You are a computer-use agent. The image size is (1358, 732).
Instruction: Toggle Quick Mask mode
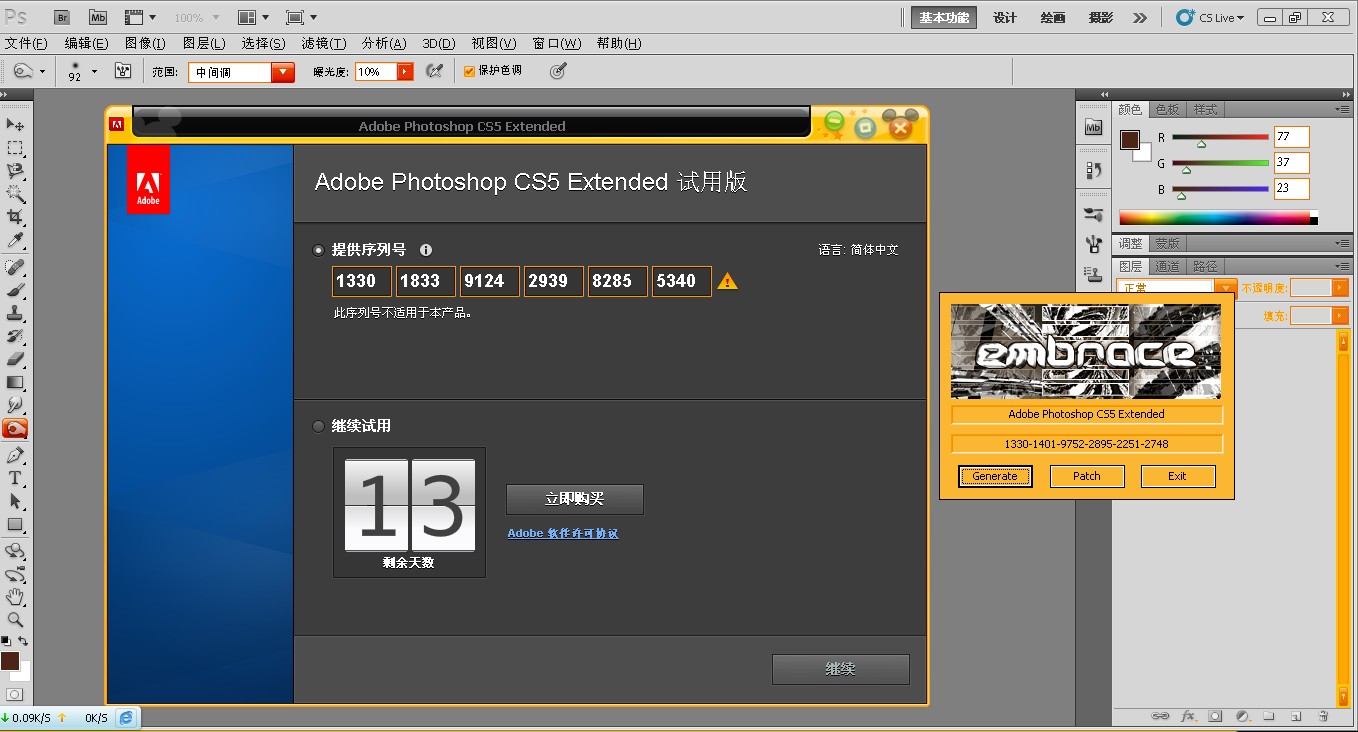point(15,694)
